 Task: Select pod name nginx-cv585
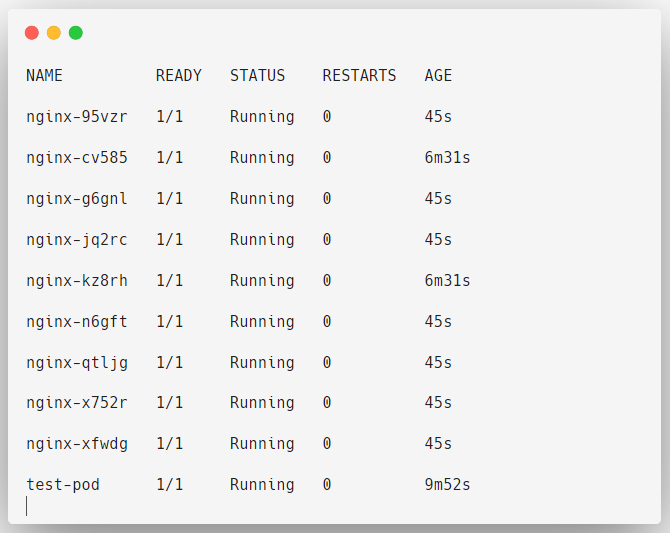tap(77, 158)
